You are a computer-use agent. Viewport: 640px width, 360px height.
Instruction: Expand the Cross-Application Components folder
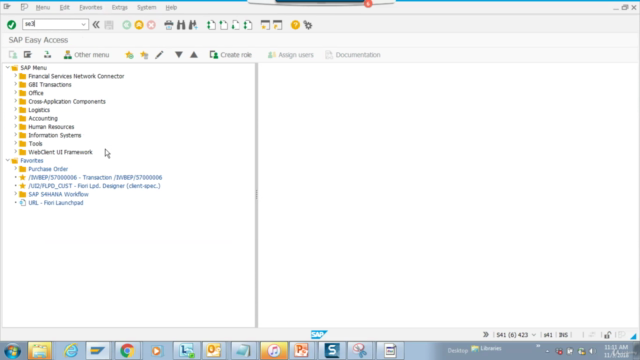tap(16, 101)
